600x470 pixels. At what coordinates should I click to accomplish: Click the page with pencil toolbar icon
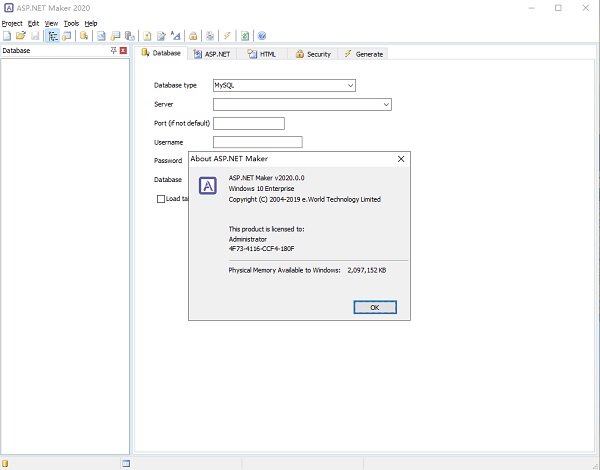pyautogui.click(x=161, y=36)
